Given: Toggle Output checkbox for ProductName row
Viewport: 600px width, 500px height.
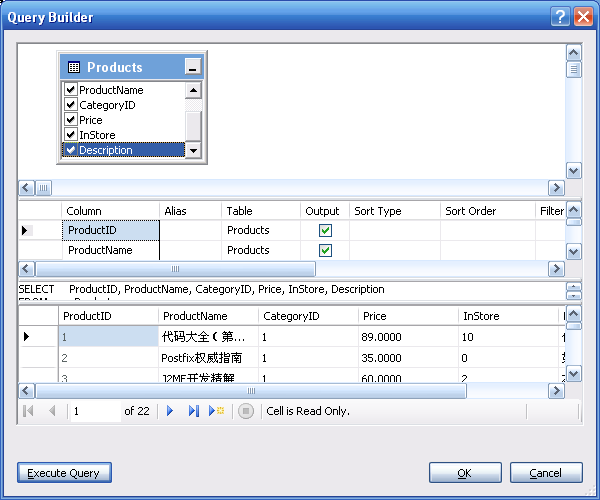Looking at the screenshot, I should (x=325, y=250).
